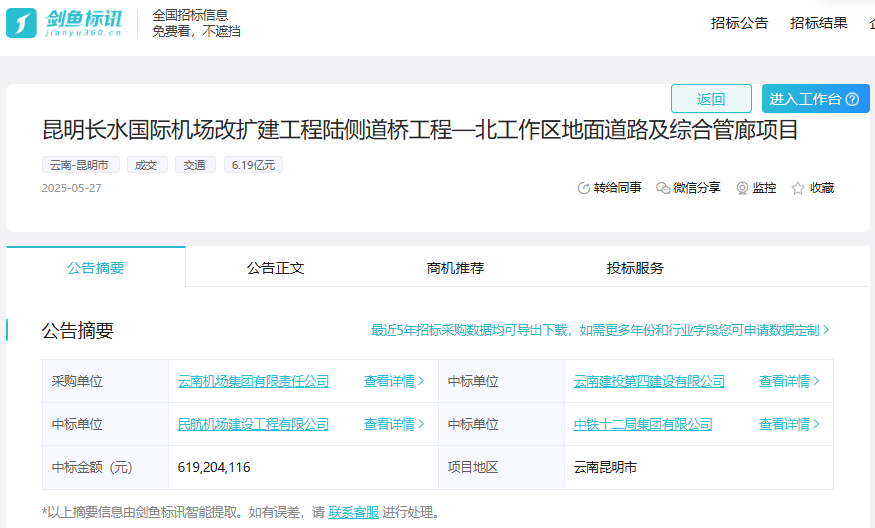This screenshot has width=875, height=528.
Task: View 查看详情 for 民航机场建设工程有限公司
Action: [394, 424]
